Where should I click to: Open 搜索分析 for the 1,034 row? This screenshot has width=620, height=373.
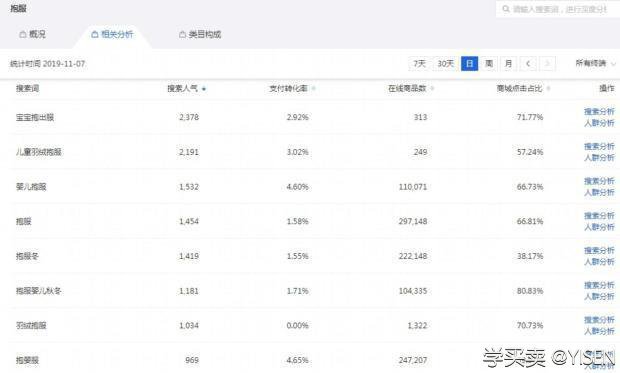coord(599,320)
